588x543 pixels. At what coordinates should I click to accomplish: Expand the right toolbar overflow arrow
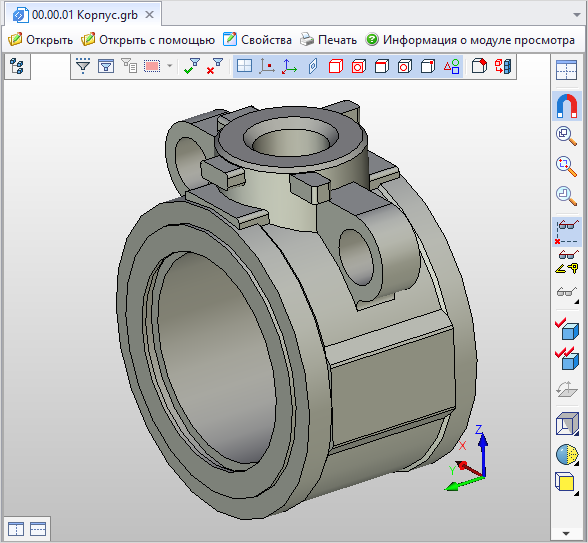(x=566, y=533)
